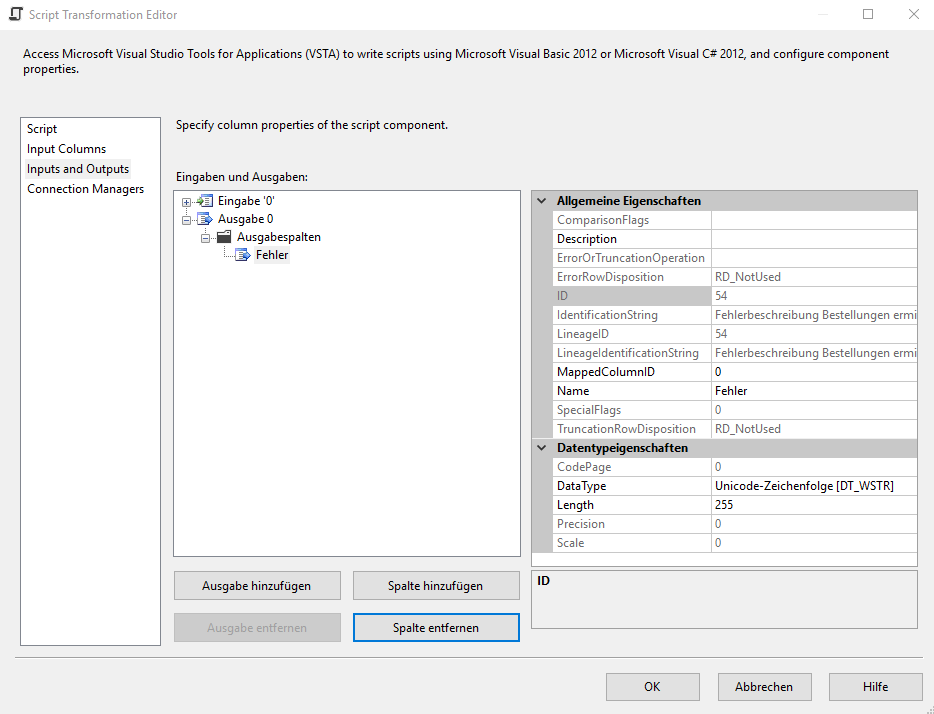Viewport: 934px width, 714px height.
Task: Select the DataType property value field
Action: tap(813, 486)
